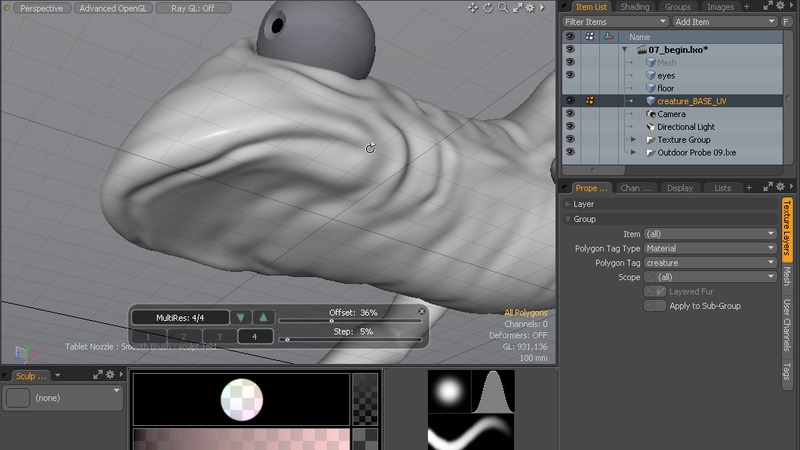Click the viewport maximize arrows icon

516,8
